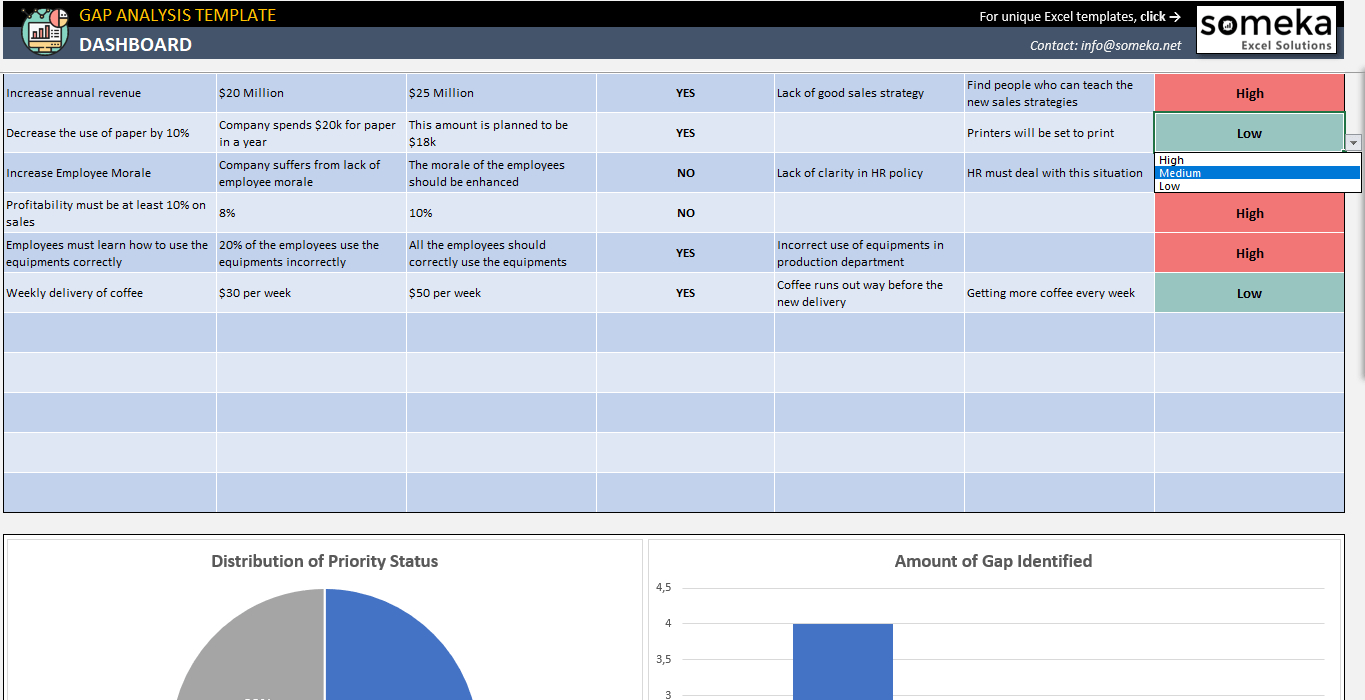Click the '10%' future state cell
Viewport: 1365px width, 700px height.
pyautogui.click(x=501, y=213)
